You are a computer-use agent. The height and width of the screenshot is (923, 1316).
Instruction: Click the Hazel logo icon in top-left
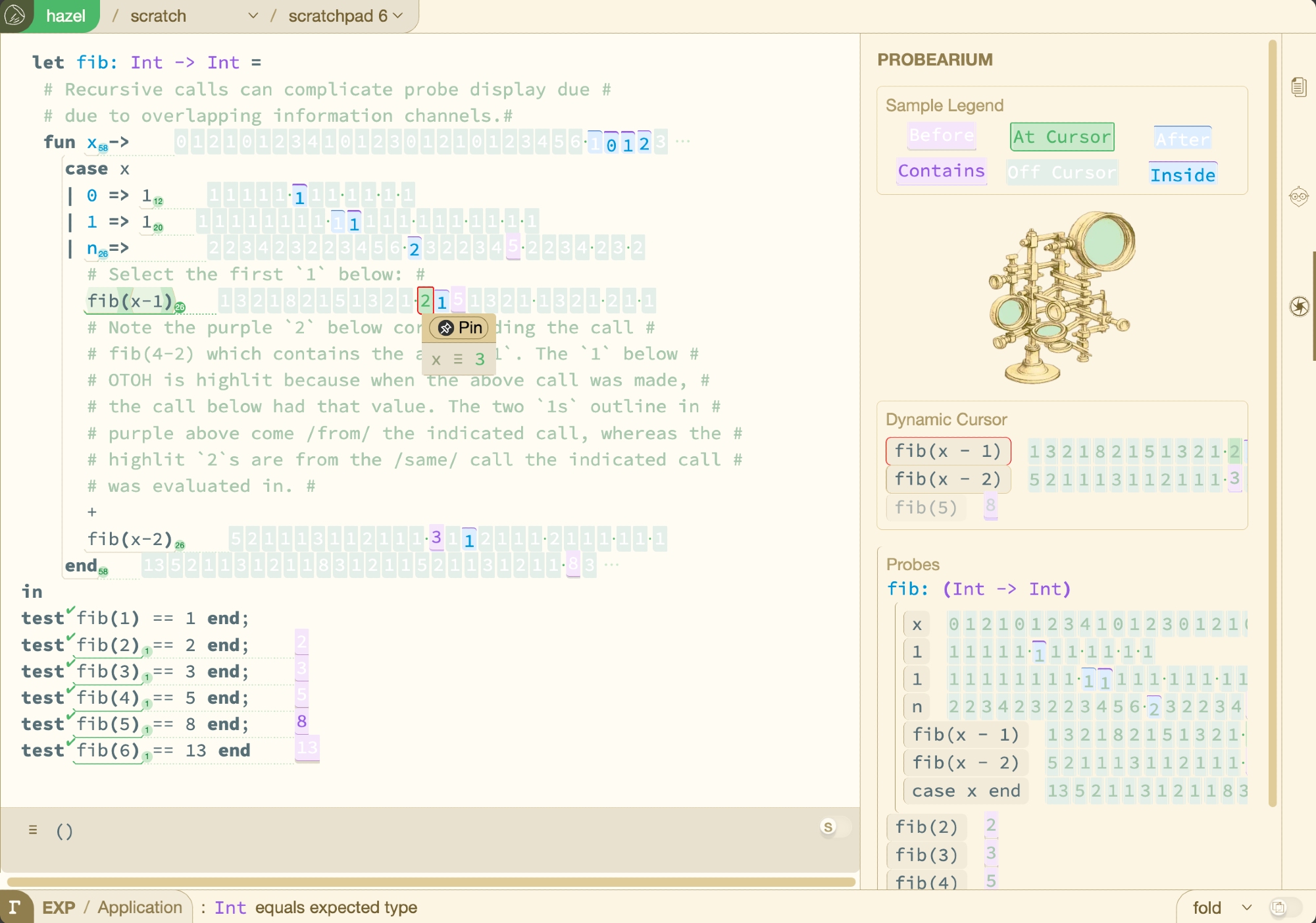(16, 14)
